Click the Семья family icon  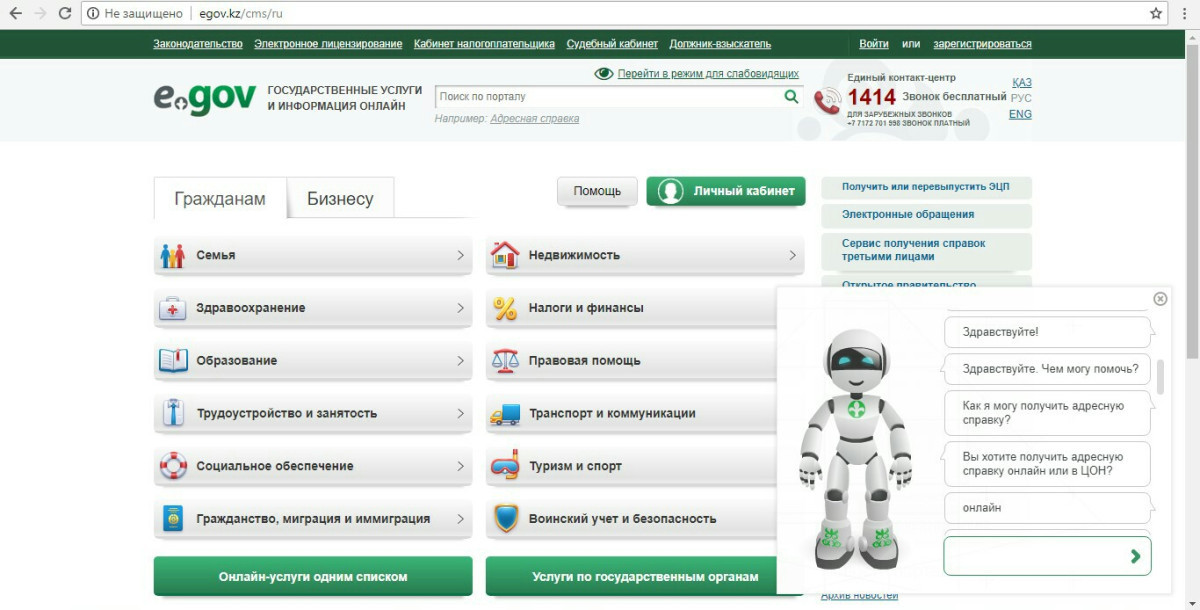pos(173,256)
